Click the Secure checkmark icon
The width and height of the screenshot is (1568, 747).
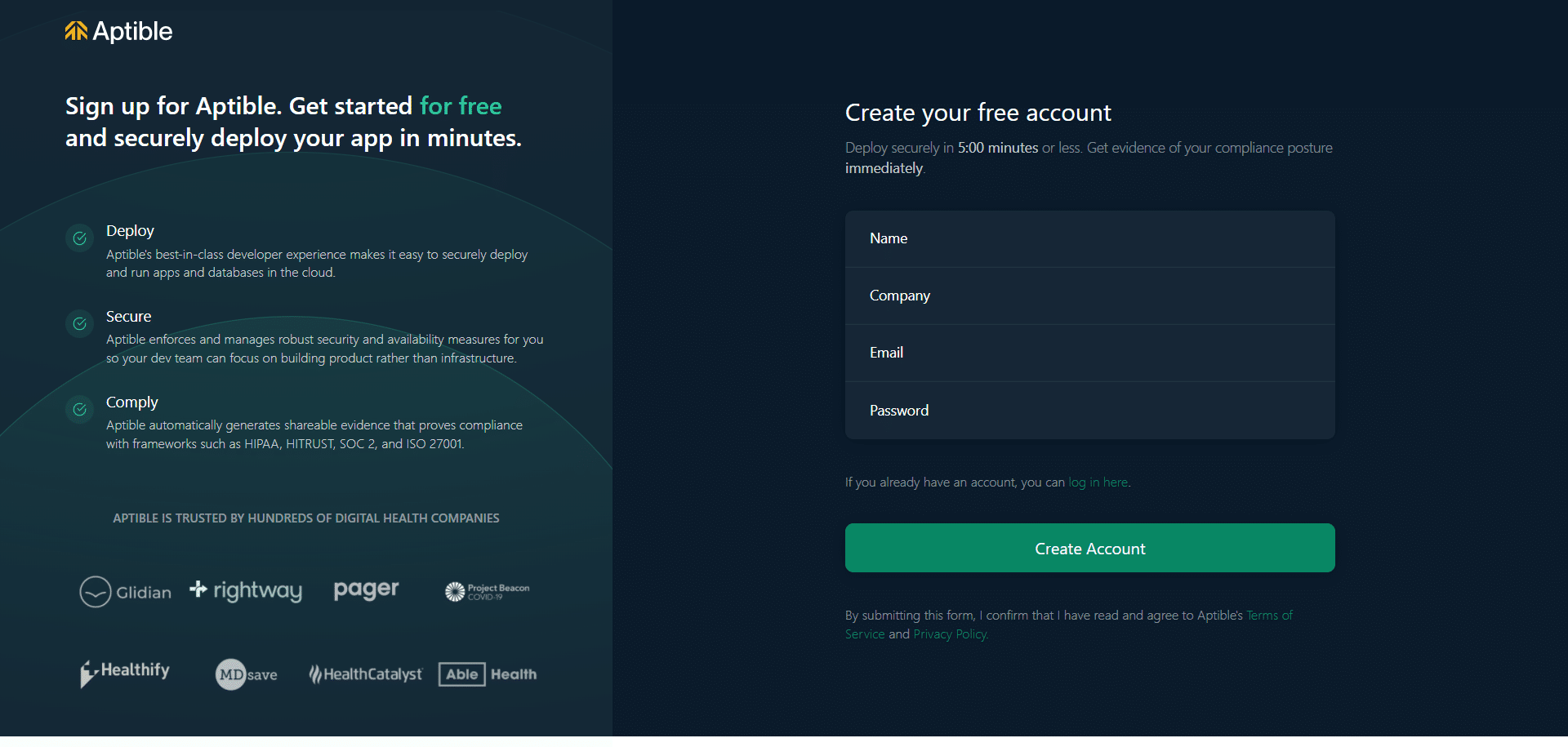(80, 324)
